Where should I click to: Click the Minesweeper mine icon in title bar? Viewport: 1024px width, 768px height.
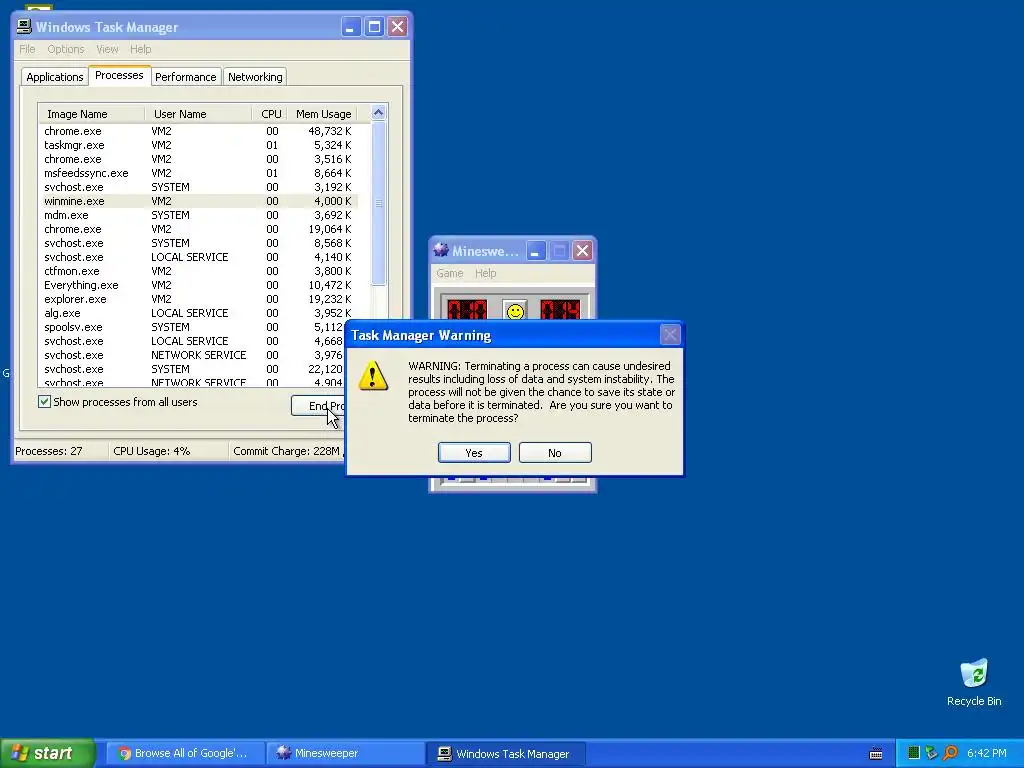(441, 250)
